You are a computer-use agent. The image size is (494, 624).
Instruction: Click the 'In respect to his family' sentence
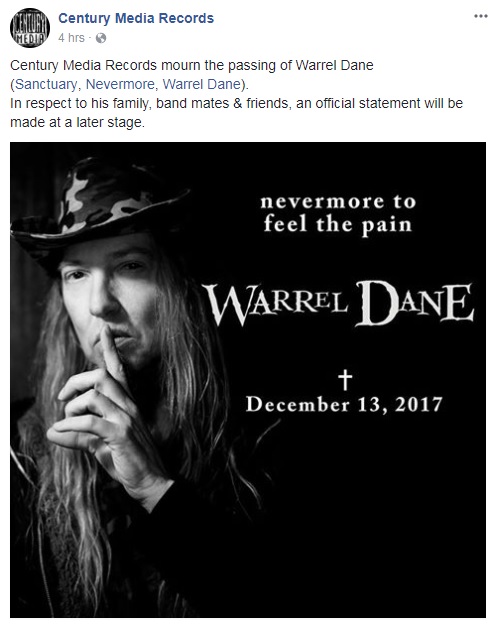pos(236,103)
